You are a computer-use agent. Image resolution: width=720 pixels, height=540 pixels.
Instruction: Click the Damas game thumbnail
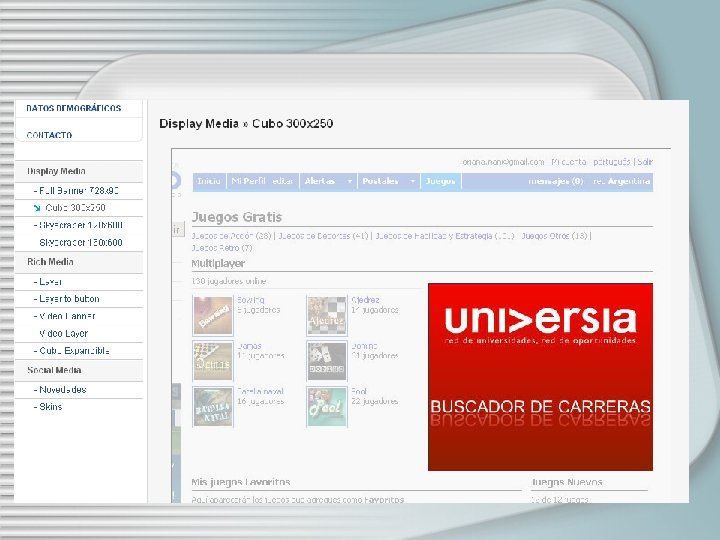pyautogui.click(x=213, y=361)
